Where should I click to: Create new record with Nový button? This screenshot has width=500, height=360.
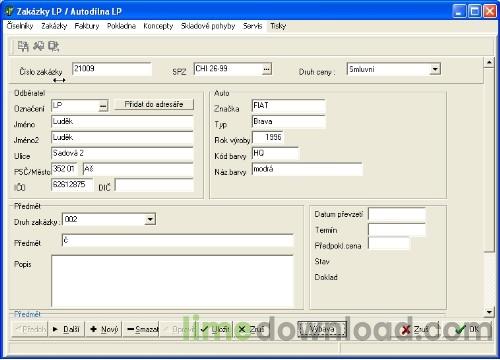(x=104, y=329)
